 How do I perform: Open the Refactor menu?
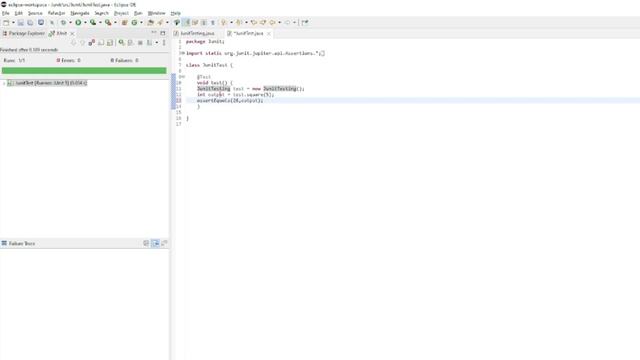click(x=56, y=13)
